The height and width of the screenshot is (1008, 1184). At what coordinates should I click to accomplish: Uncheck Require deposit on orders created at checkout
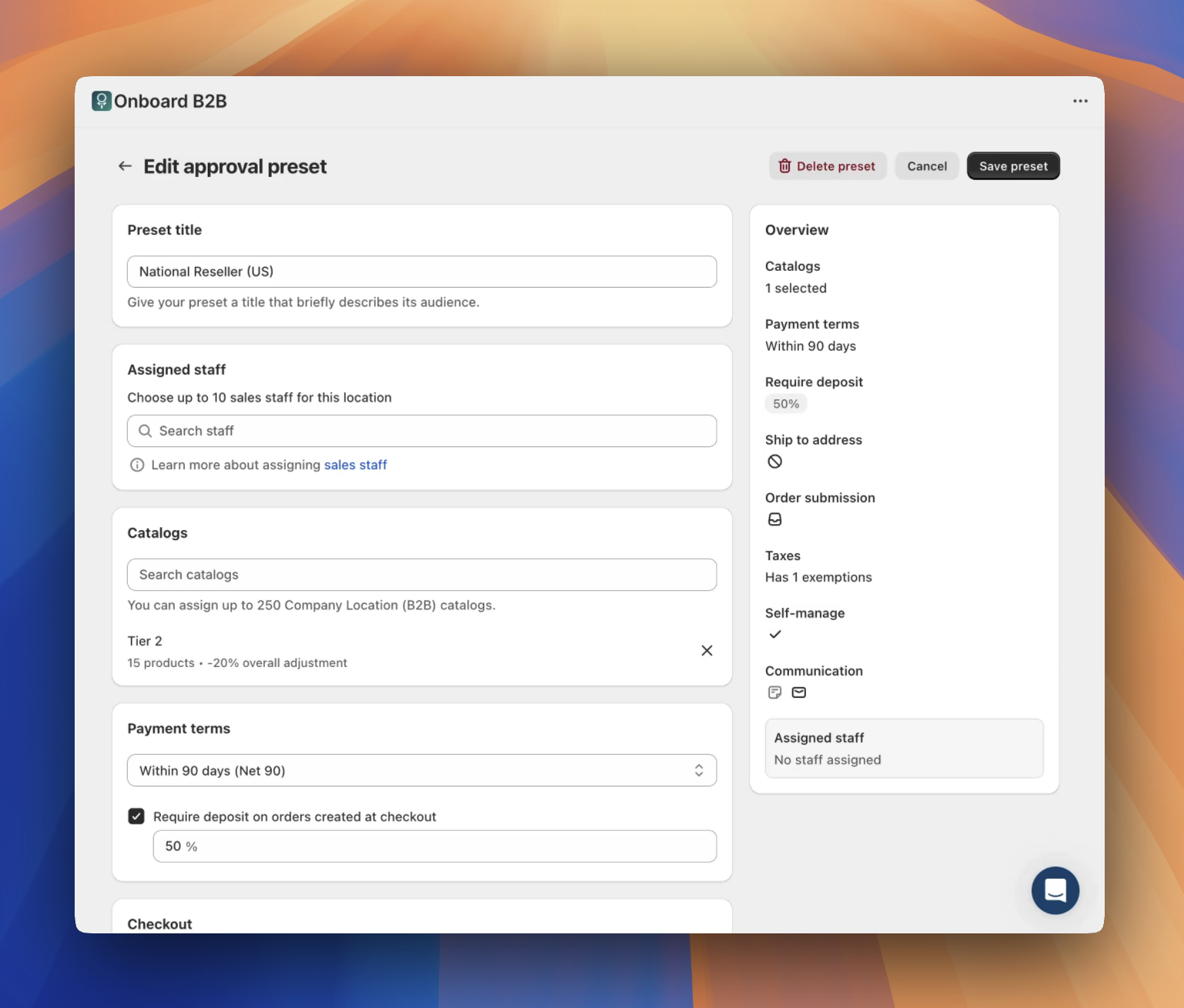[x=136, y=816]
